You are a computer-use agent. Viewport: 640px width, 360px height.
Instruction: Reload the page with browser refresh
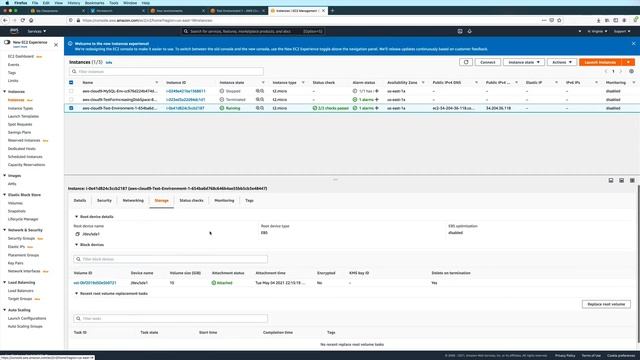click(22, 20)
